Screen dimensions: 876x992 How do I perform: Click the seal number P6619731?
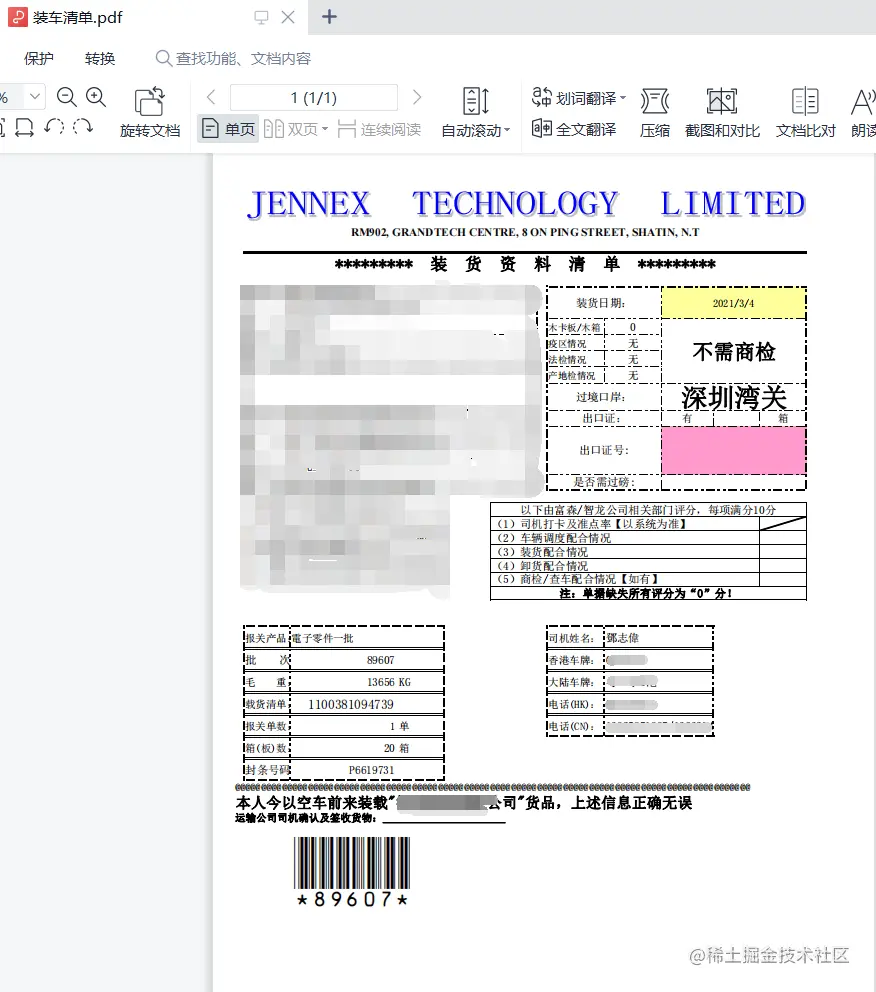[x=371, y=770]
